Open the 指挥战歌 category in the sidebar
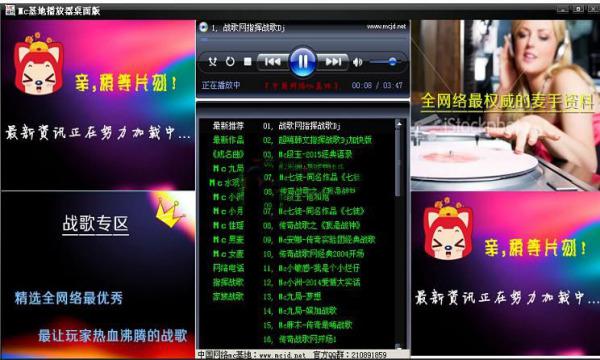Screen dimensions: 600x360 [228, 282]
